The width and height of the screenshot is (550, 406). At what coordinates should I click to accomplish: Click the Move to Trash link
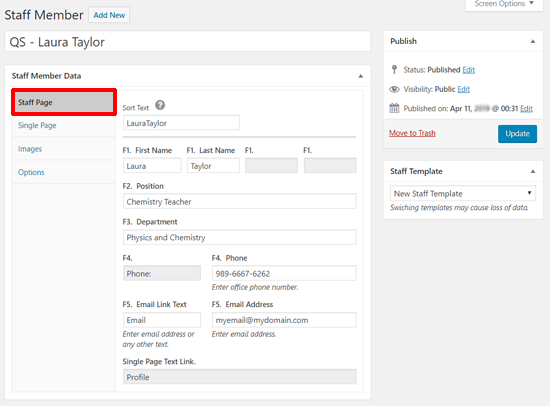pos(412,133)
